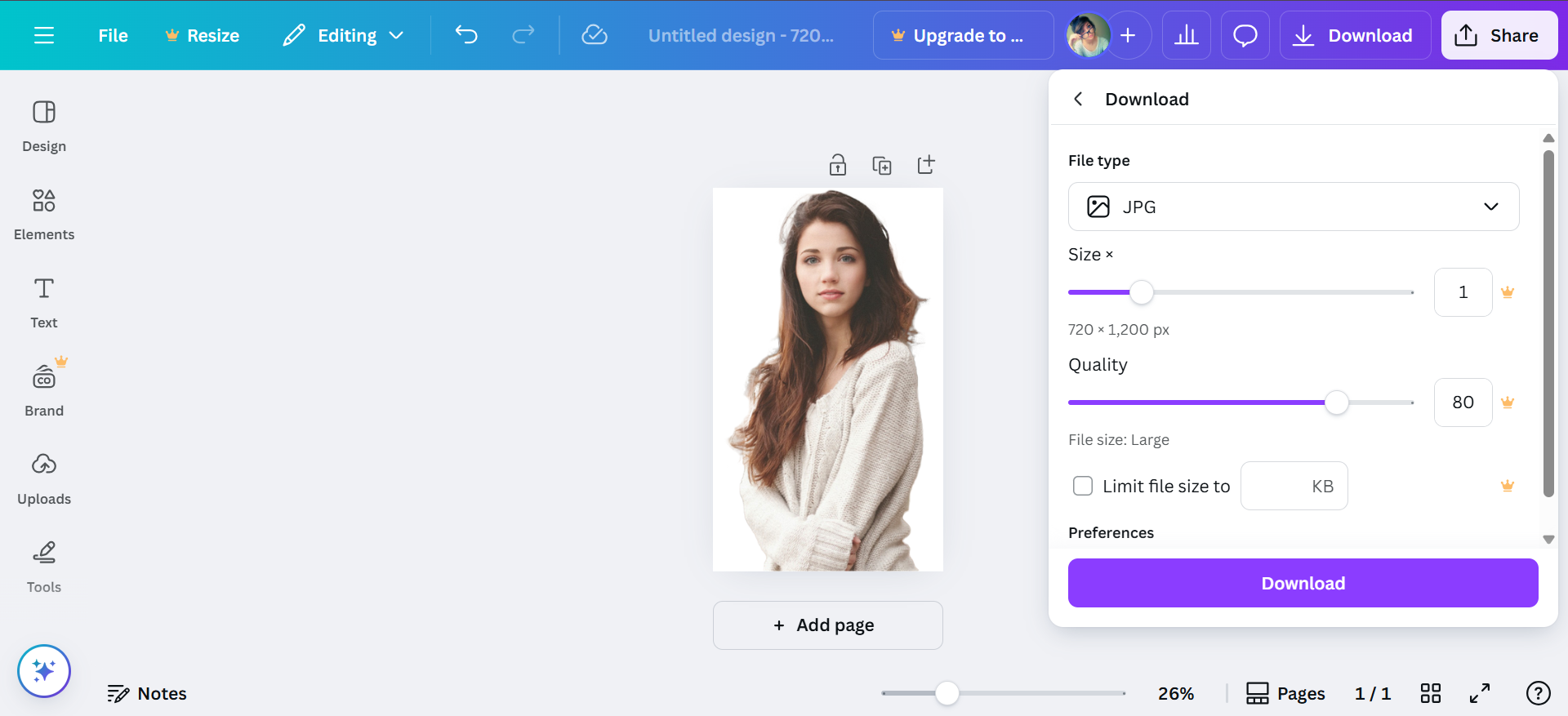Viewport: 1568px width, 716px height.
Task: Adjust the Size slider handle
Action: [x=1142, y=292]
